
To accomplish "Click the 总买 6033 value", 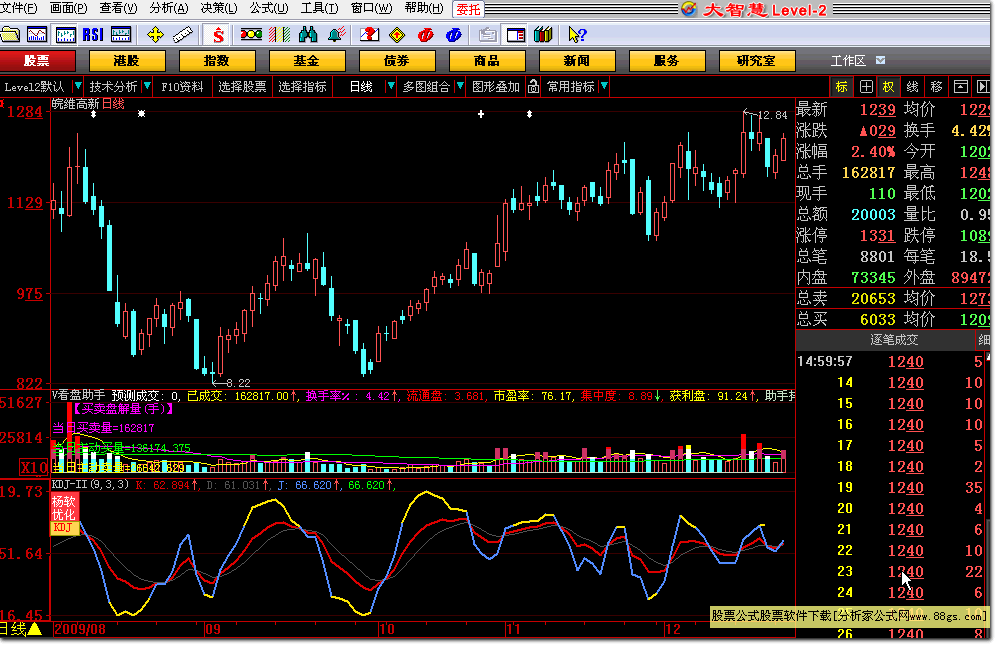I will point(877,319).
